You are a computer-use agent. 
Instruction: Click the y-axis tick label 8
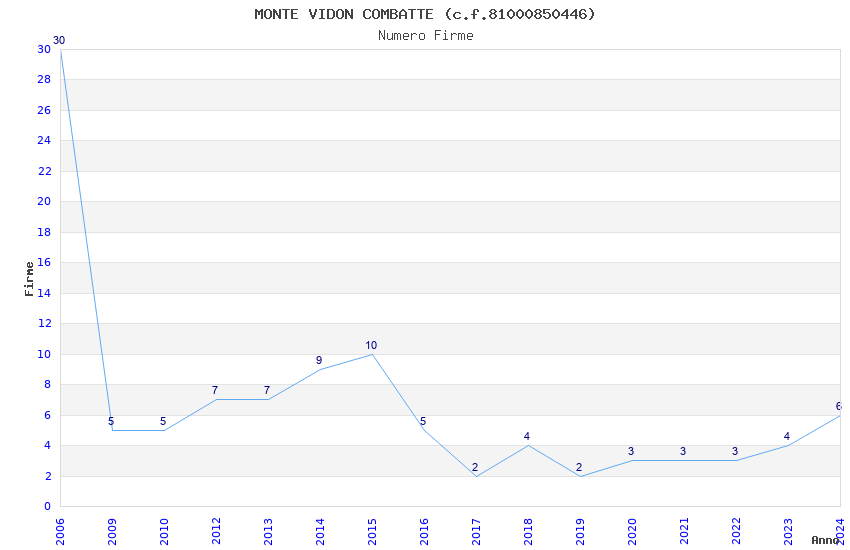coord(48,385)
